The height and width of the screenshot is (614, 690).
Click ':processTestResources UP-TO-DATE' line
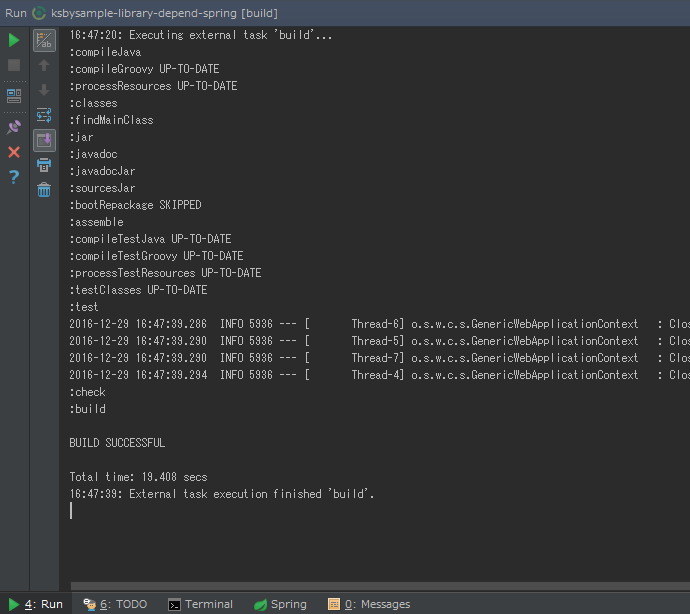tap(165, 273)
